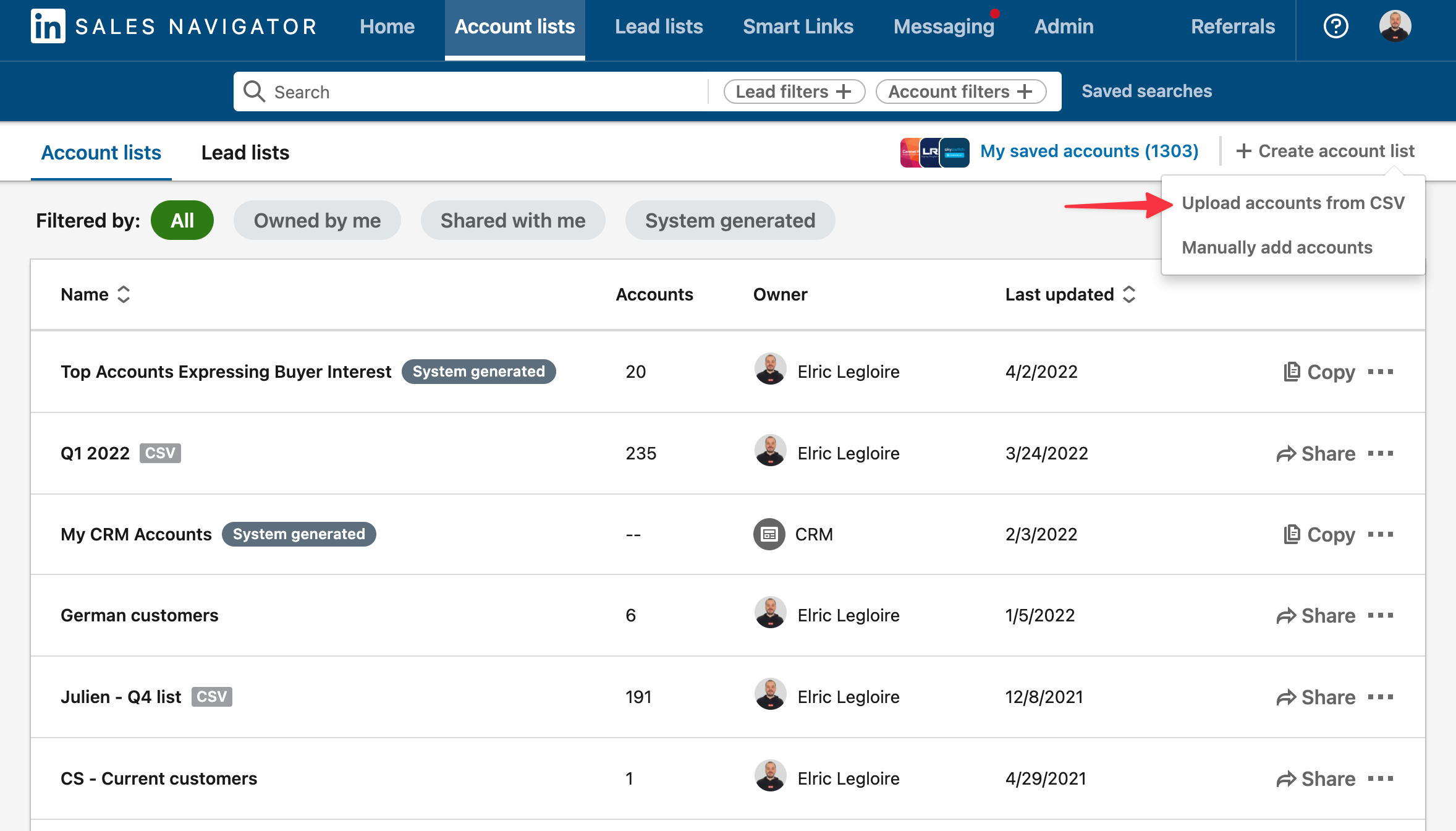Open more options for My CRM Accounts

click(x=1381, y=534)
